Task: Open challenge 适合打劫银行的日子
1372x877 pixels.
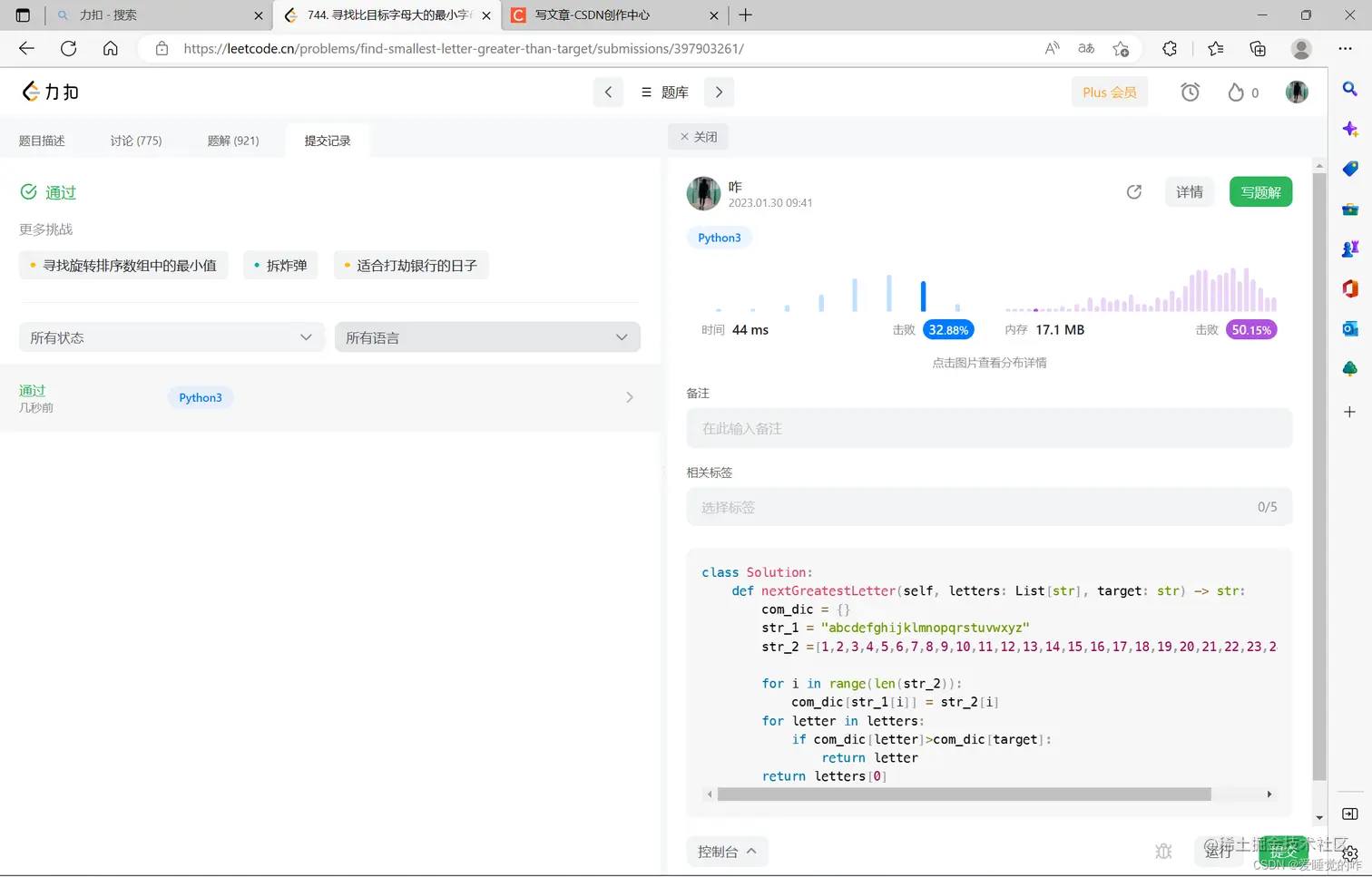Action: click(411, 266)
